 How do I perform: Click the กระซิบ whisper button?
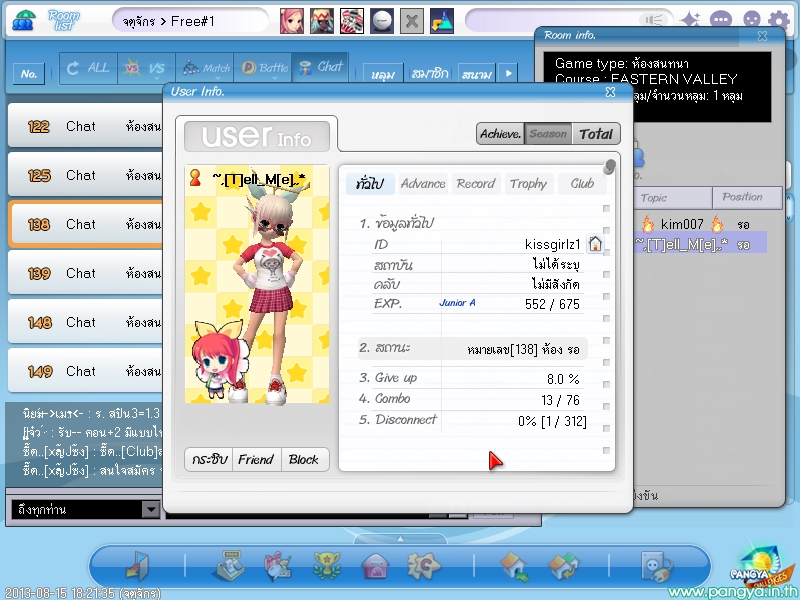(x=209, y=460)
